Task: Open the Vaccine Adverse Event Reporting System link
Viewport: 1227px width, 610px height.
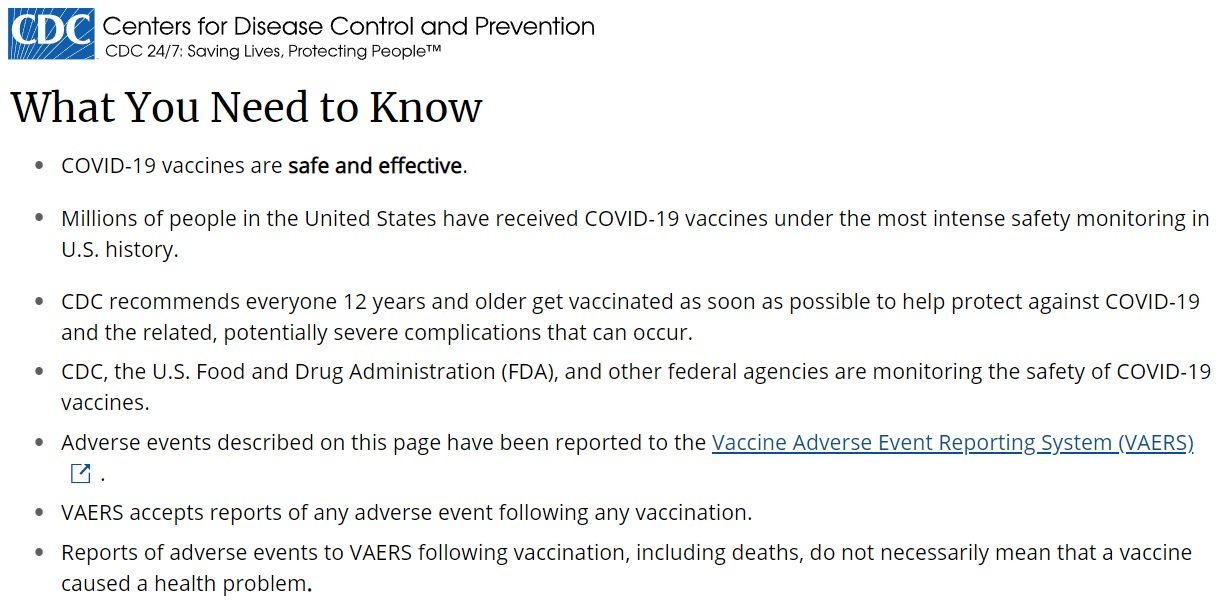Action: [952, 443]
